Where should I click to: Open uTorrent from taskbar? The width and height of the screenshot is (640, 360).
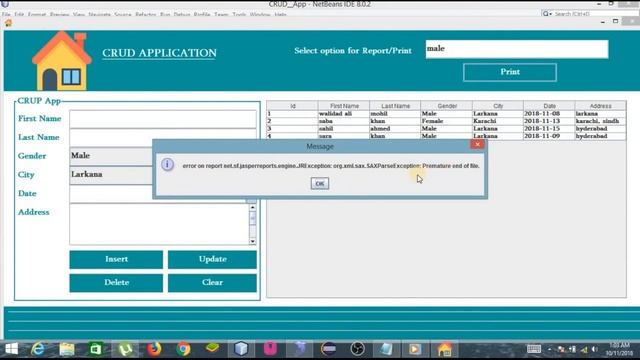click(125, 349)
